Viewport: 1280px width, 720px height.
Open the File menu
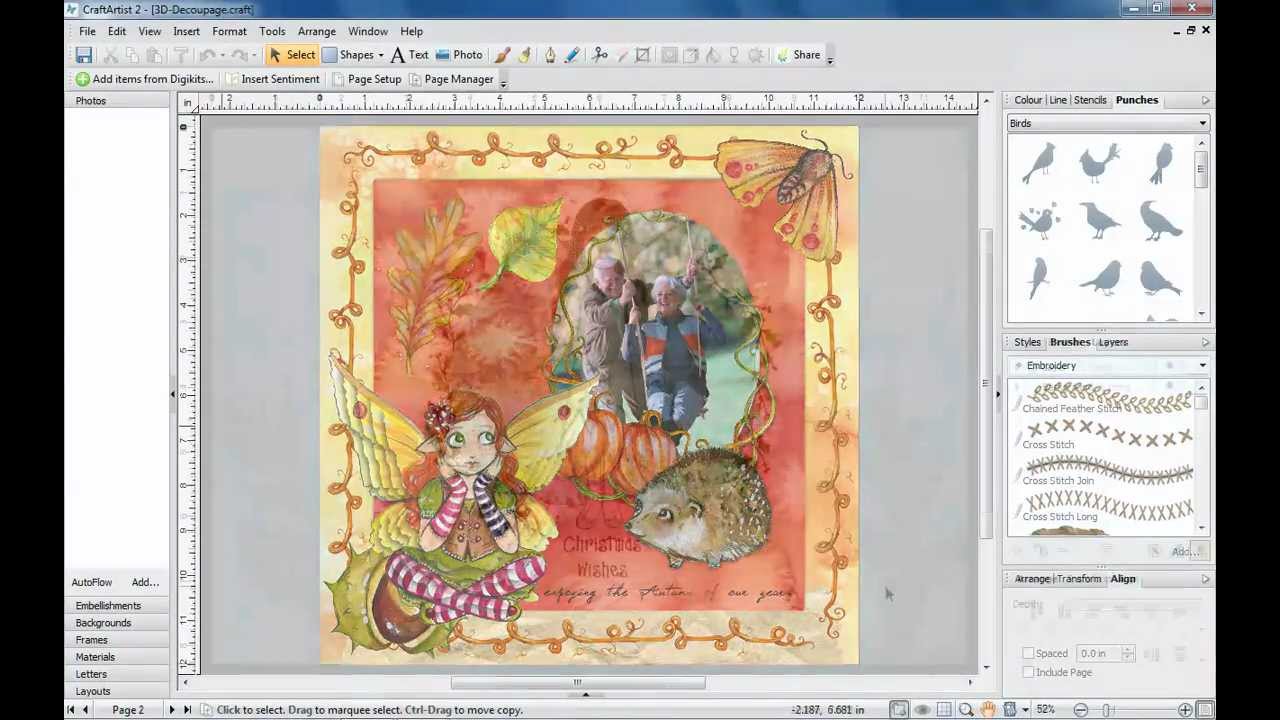pos(87,31)
